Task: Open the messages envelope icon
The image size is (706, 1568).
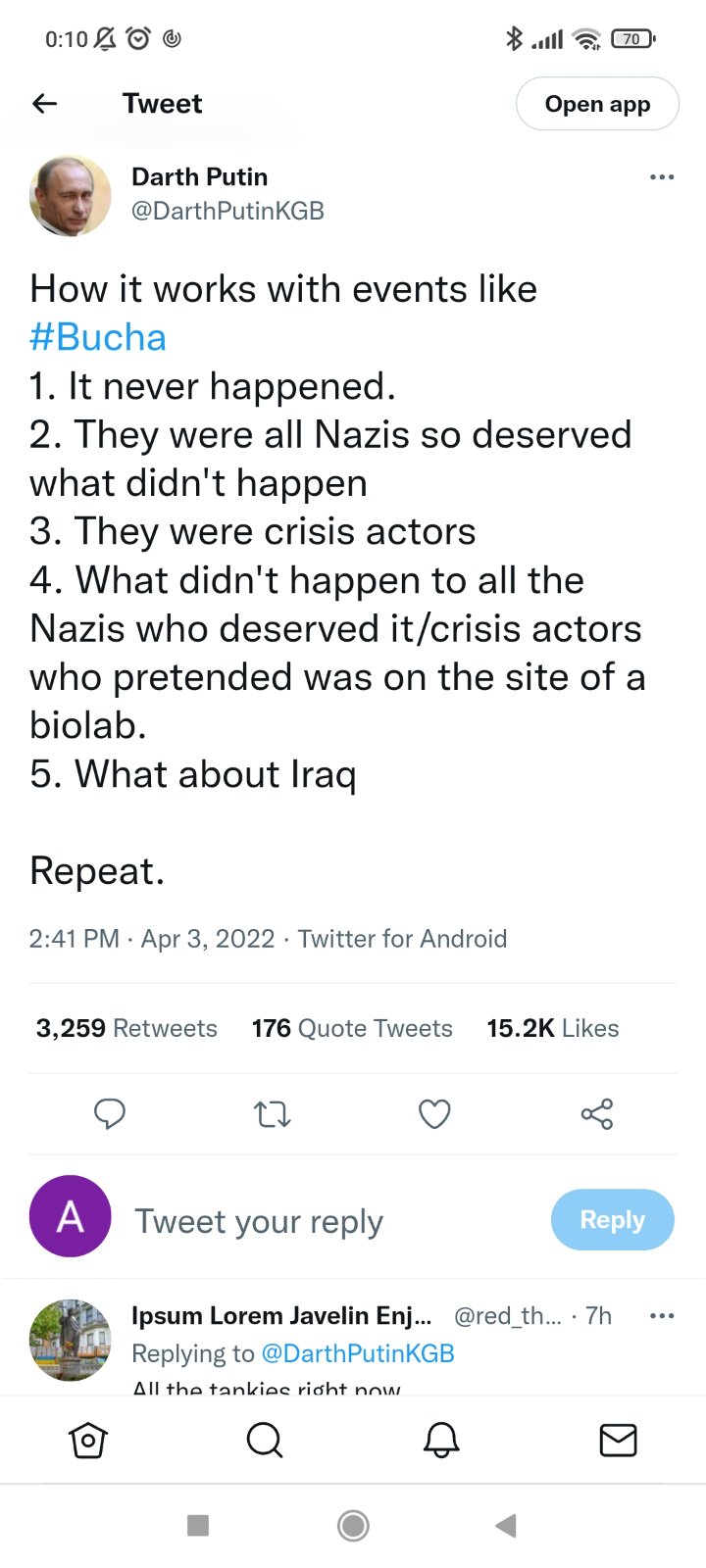Action: 618,1440
